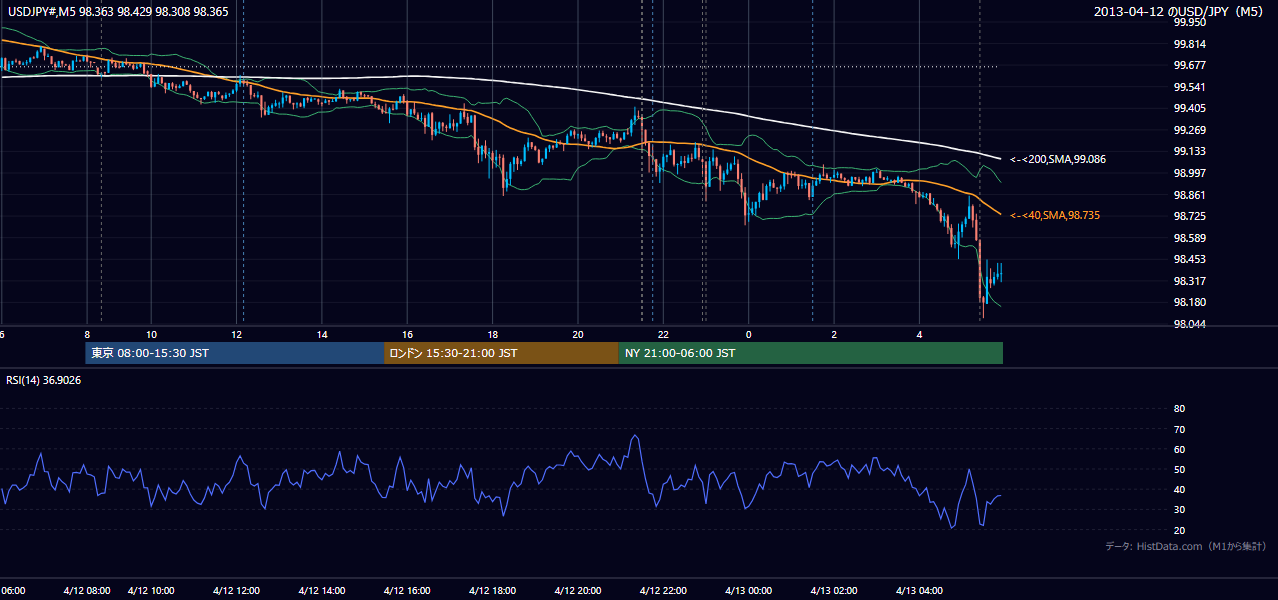Click date axis label 4/12 12:00

click(236, 590)
